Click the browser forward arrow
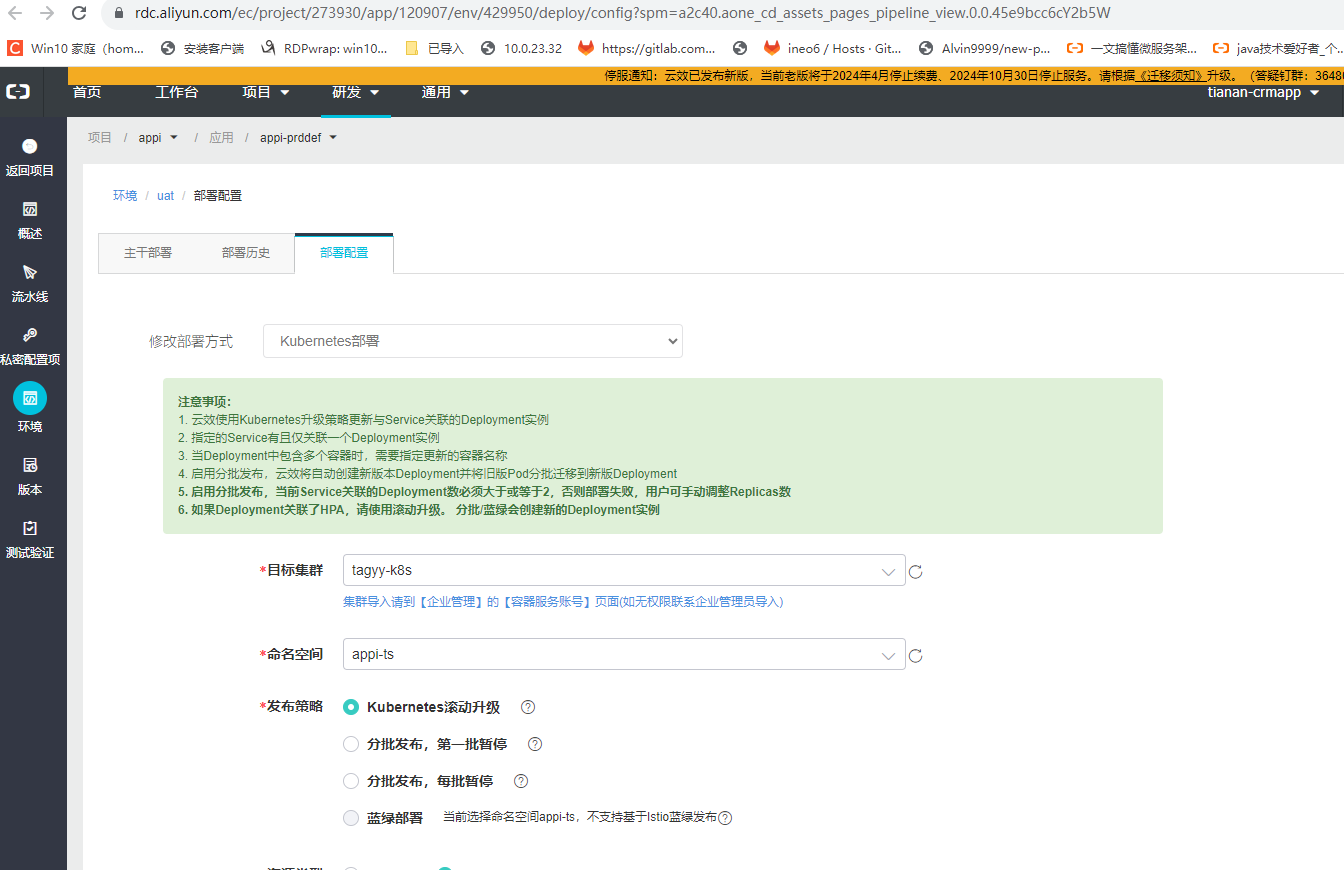The height and width of the screenshot is (870, 1344). click(47, 14)
